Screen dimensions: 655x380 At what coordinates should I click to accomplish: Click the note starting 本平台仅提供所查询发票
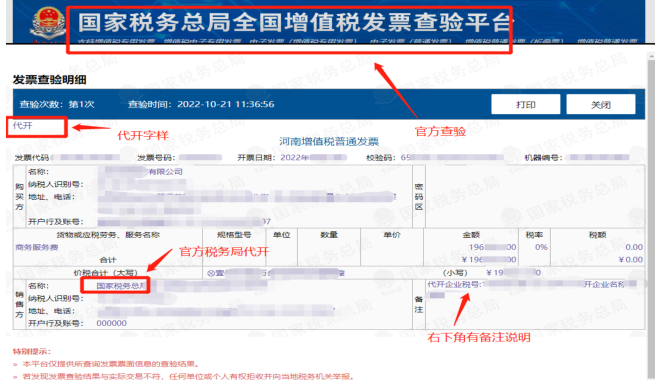click(111, 364)
